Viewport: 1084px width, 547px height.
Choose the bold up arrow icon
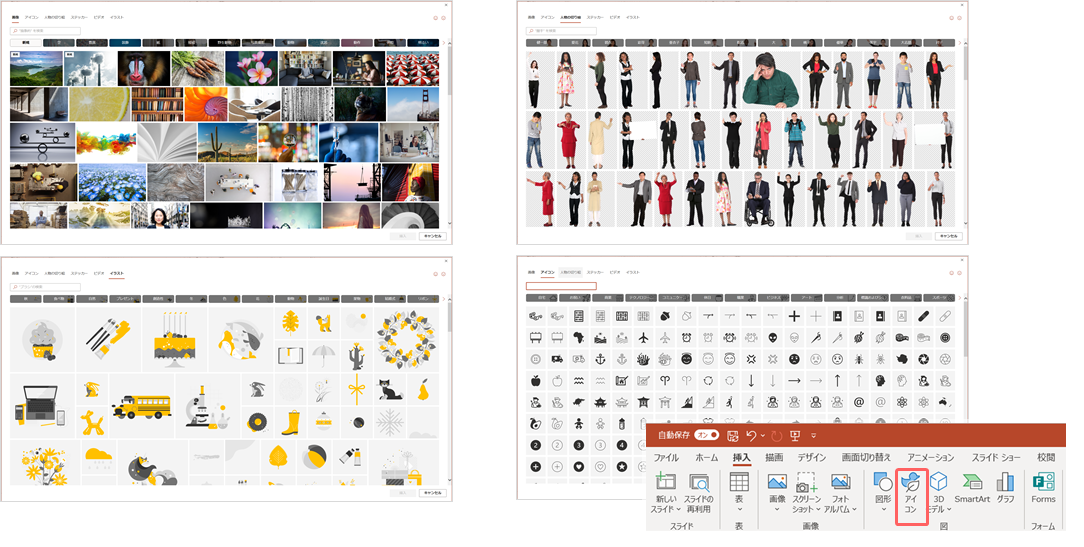click(837, 380)
